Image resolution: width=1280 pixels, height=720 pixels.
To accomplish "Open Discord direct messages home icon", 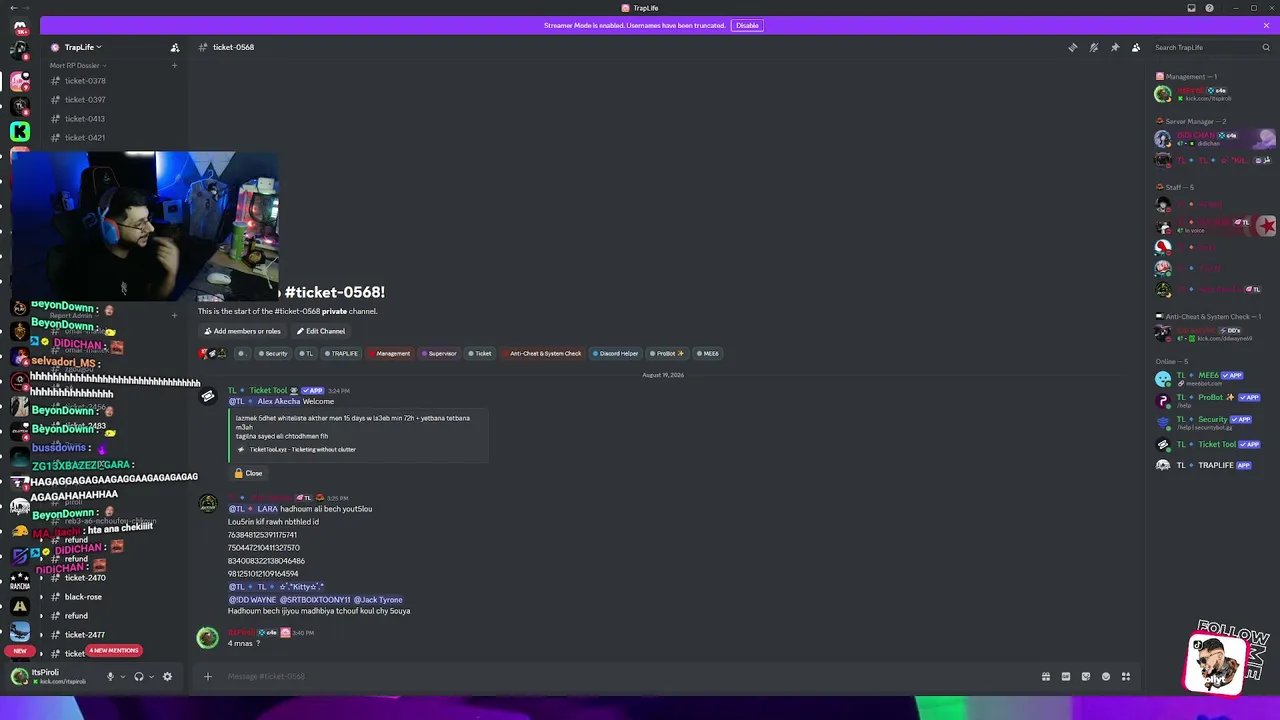I will 19,27.
